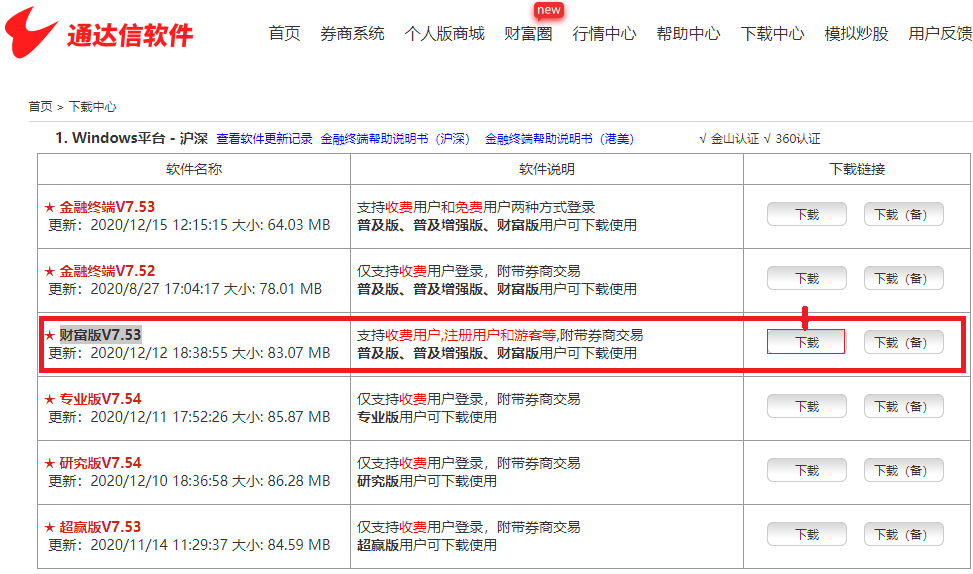Click the 通达信软件 red logo
973x574 pixels.
tap(99, 34)
